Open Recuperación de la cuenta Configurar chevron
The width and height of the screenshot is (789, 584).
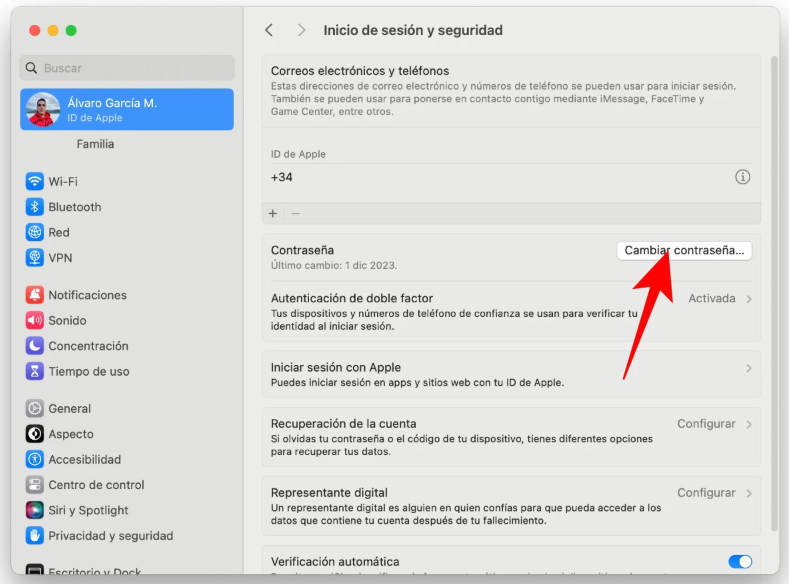click(749, 424)
